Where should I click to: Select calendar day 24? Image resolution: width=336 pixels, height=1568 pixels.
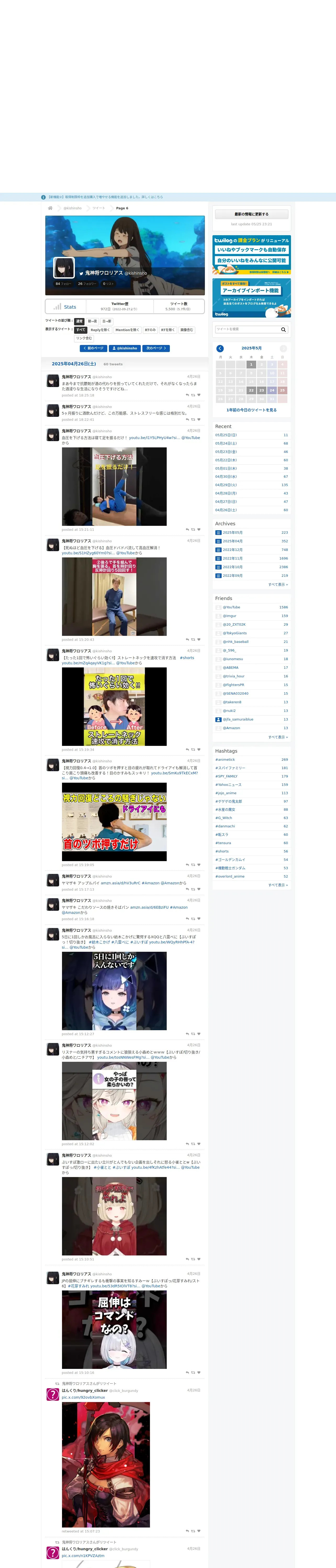click(272, 390)
